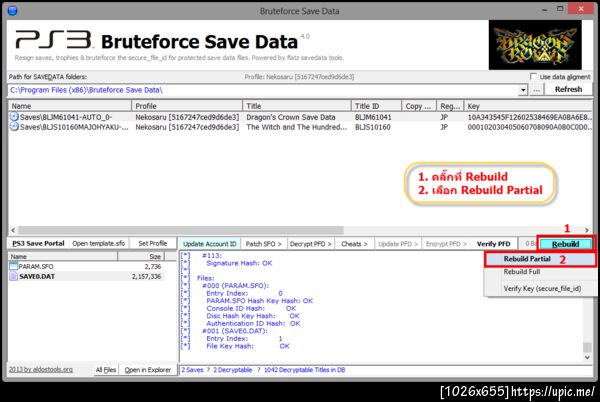Open PS3 Save Portal

[38, 243]
